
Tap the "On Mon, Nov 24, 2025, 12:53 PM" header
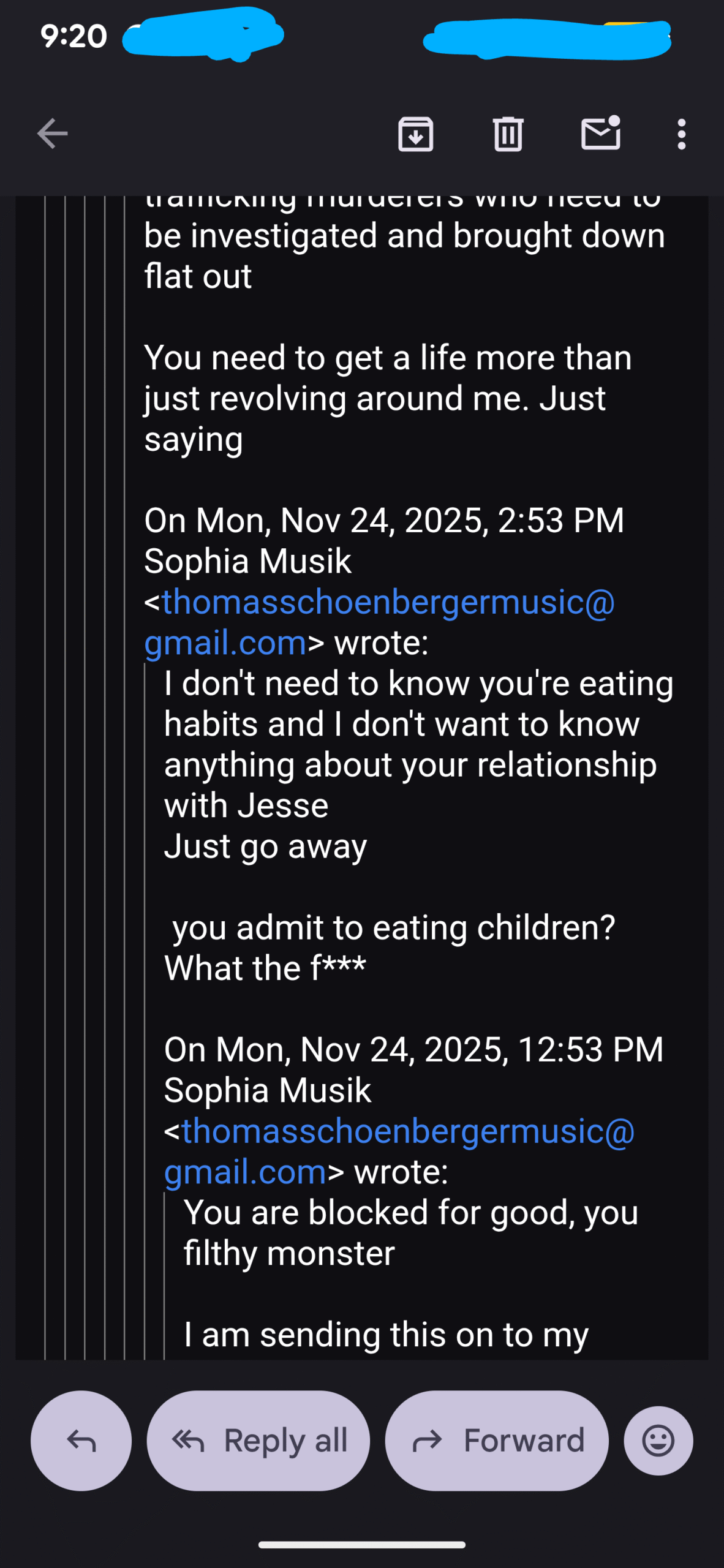[x=413, y=1050]
